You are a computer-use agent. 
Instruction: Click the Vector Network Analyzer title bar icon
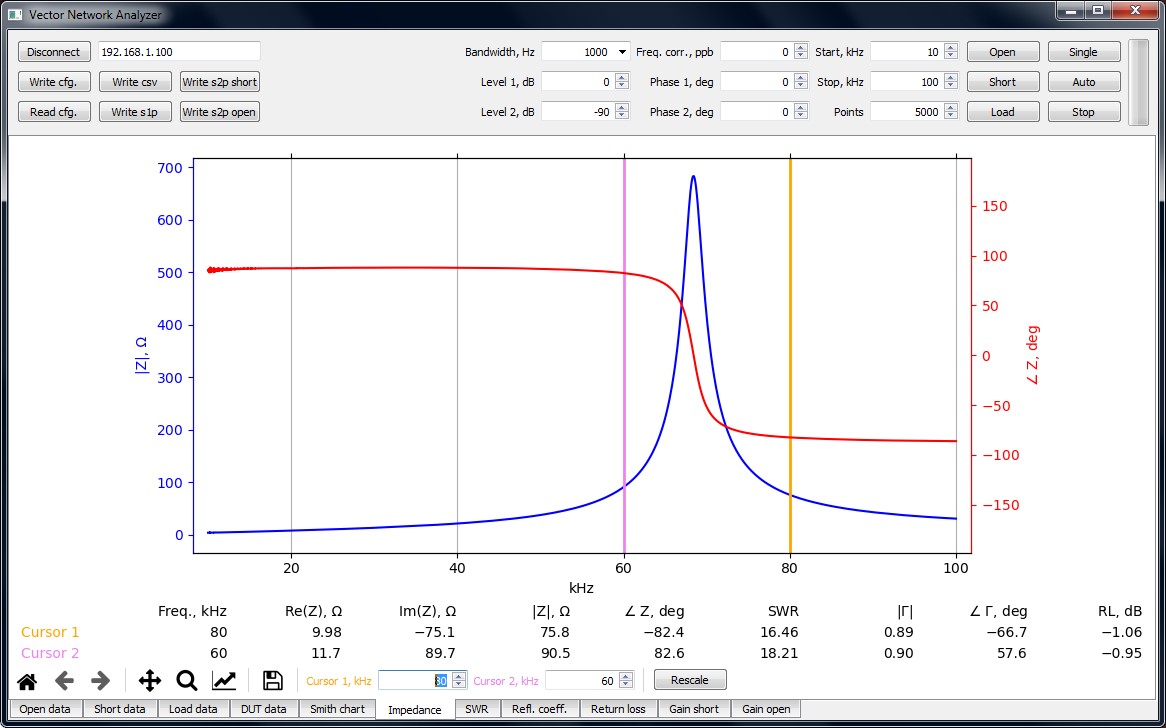coord(14,15)
